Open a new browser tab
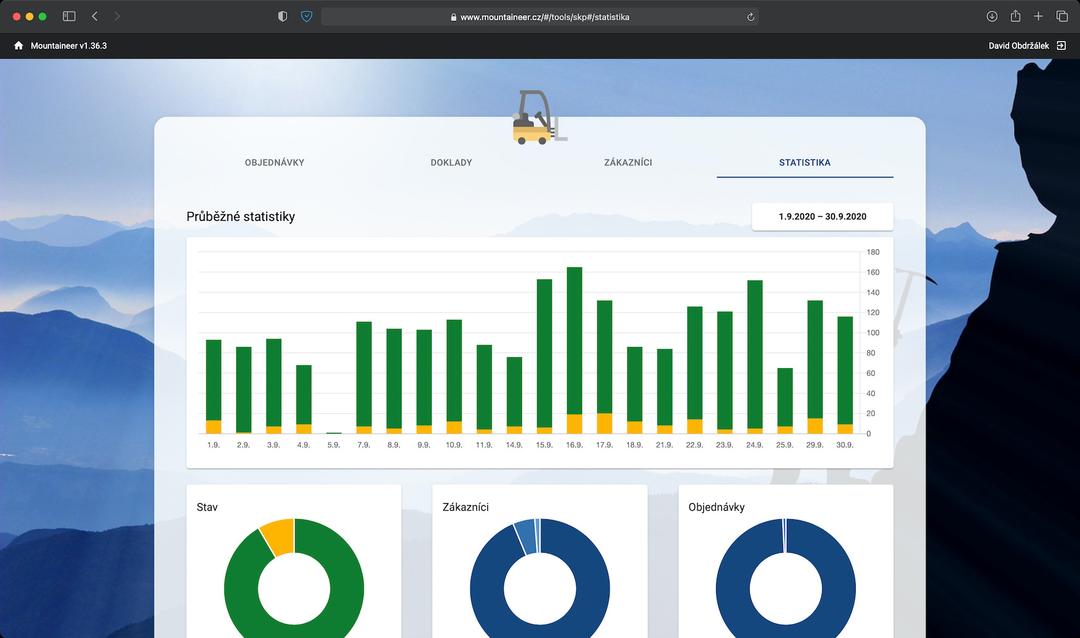 coord(1038,17)
